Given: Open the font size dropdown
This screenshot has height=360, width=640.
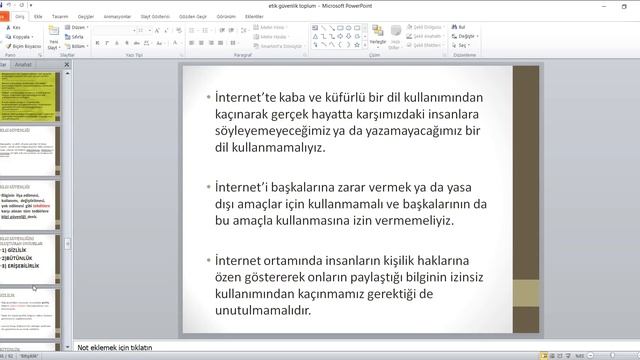Looking at the screenshot, I should [149, 31].
